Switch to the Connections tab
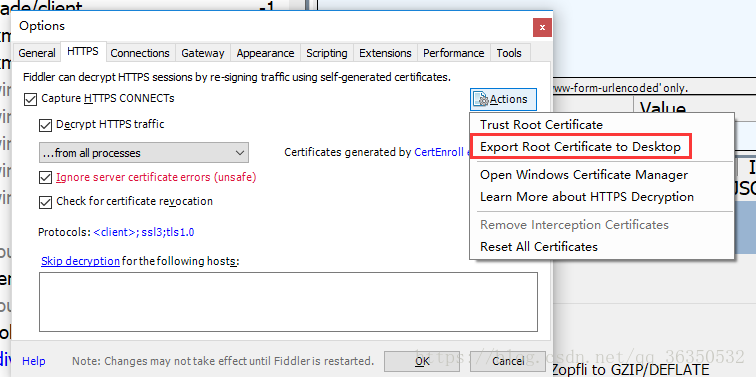Viewport: 756px width, 377px height. (140, 53)
